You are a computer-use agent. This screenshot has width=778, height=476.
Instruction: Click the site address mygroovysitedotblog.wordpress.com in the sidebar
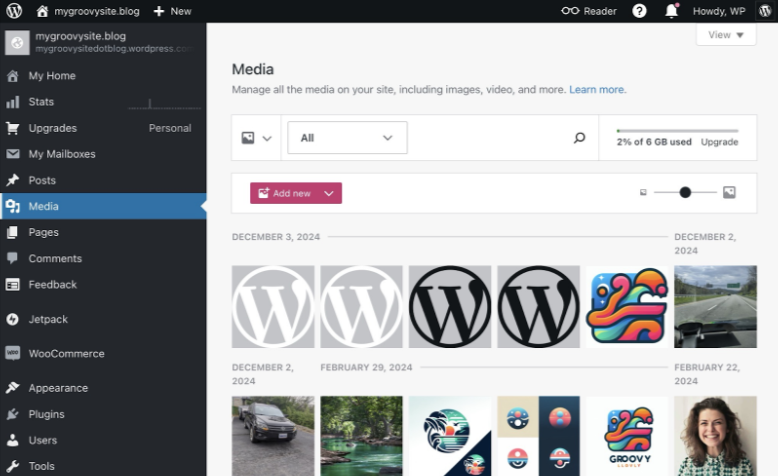point(114,49)
